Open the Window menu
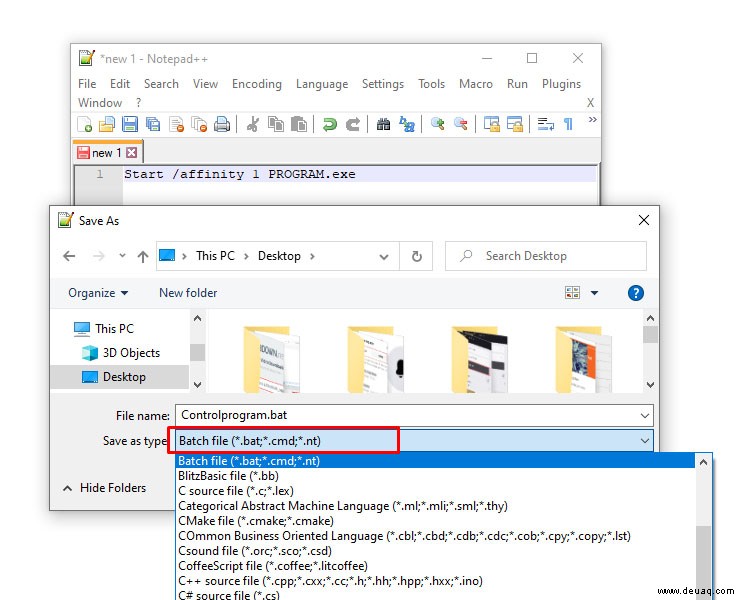Viewport: 751px width, 600px height. 100,102
